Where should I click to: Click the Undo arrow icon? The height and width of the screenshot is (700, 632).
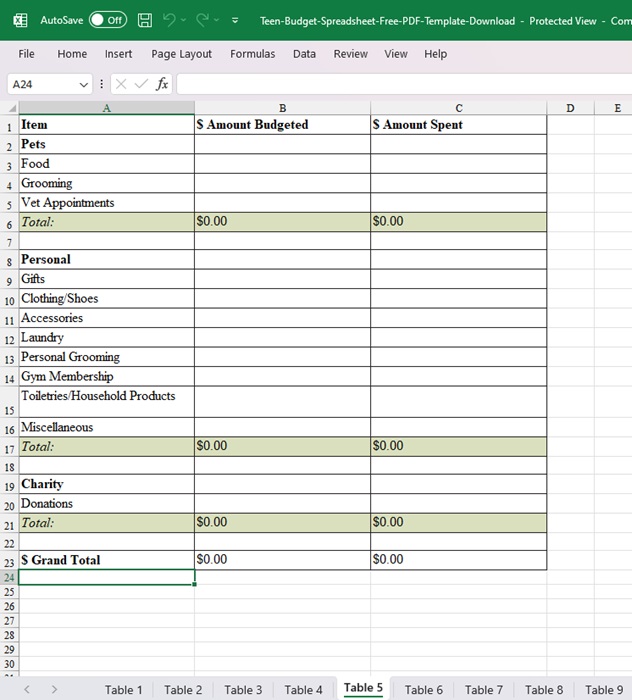[169, 20]
